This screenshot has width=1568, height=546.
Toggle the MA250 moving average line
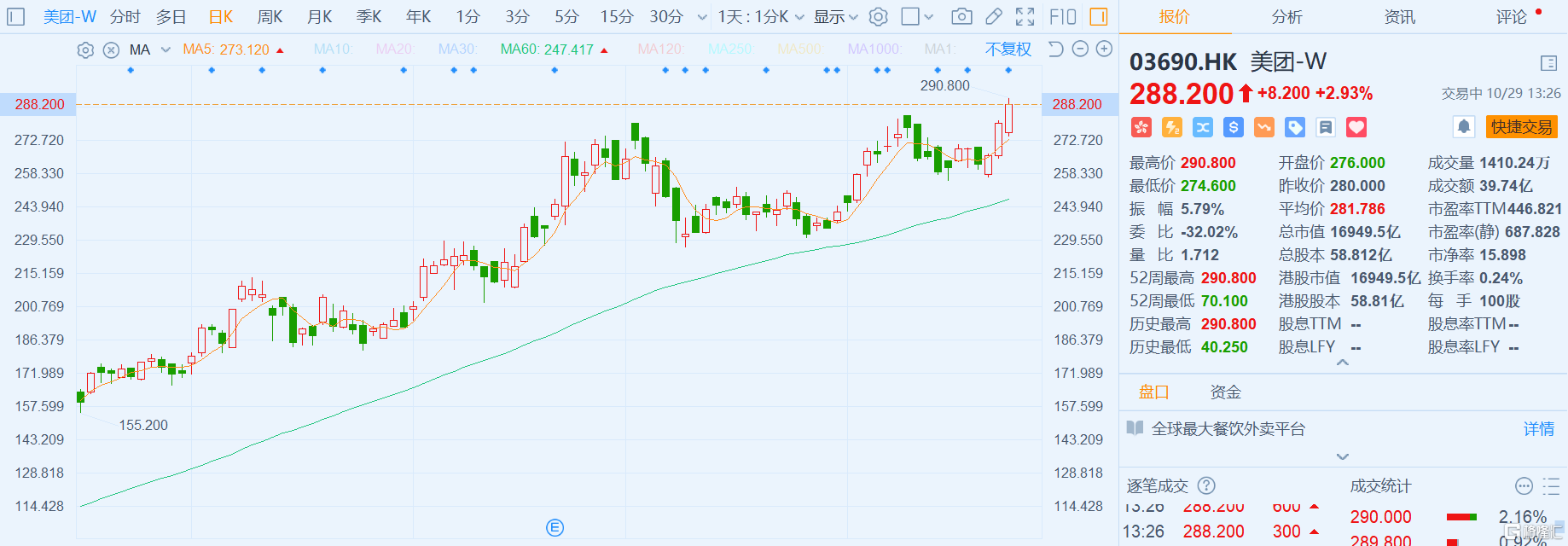pyautogui.click(x=730, y=49)
